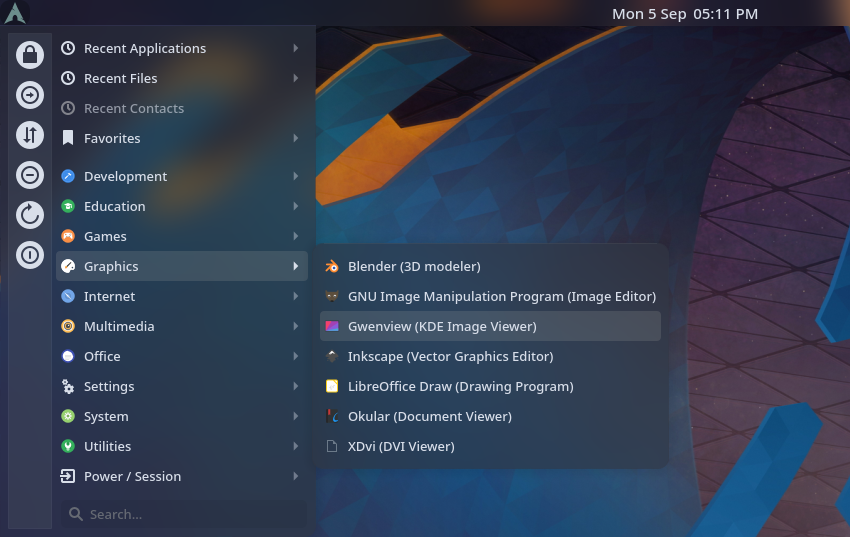Click the System category icon
The width and height of the screenshot is (850, 537).
68,416
